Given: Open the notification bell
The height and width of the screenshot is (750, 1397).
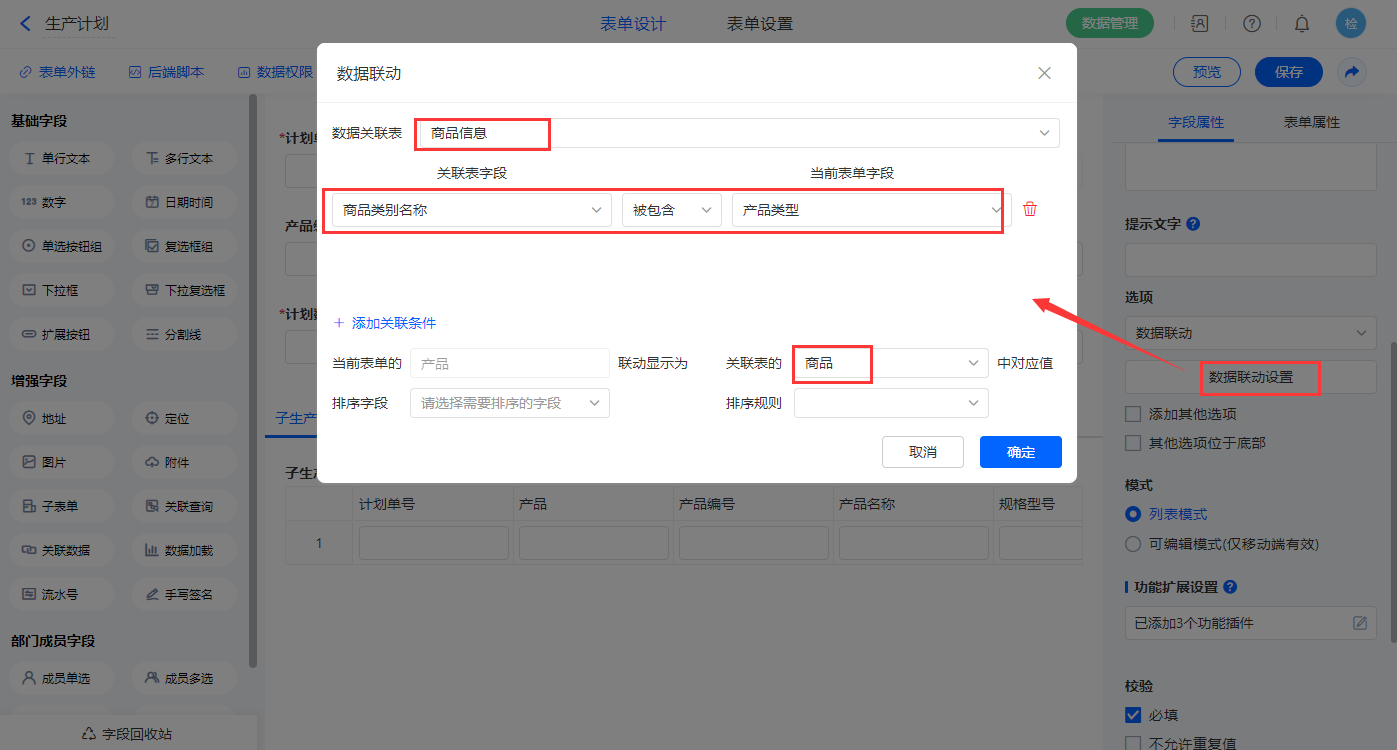Looking at the screenshot, I should coord(1302,23).
